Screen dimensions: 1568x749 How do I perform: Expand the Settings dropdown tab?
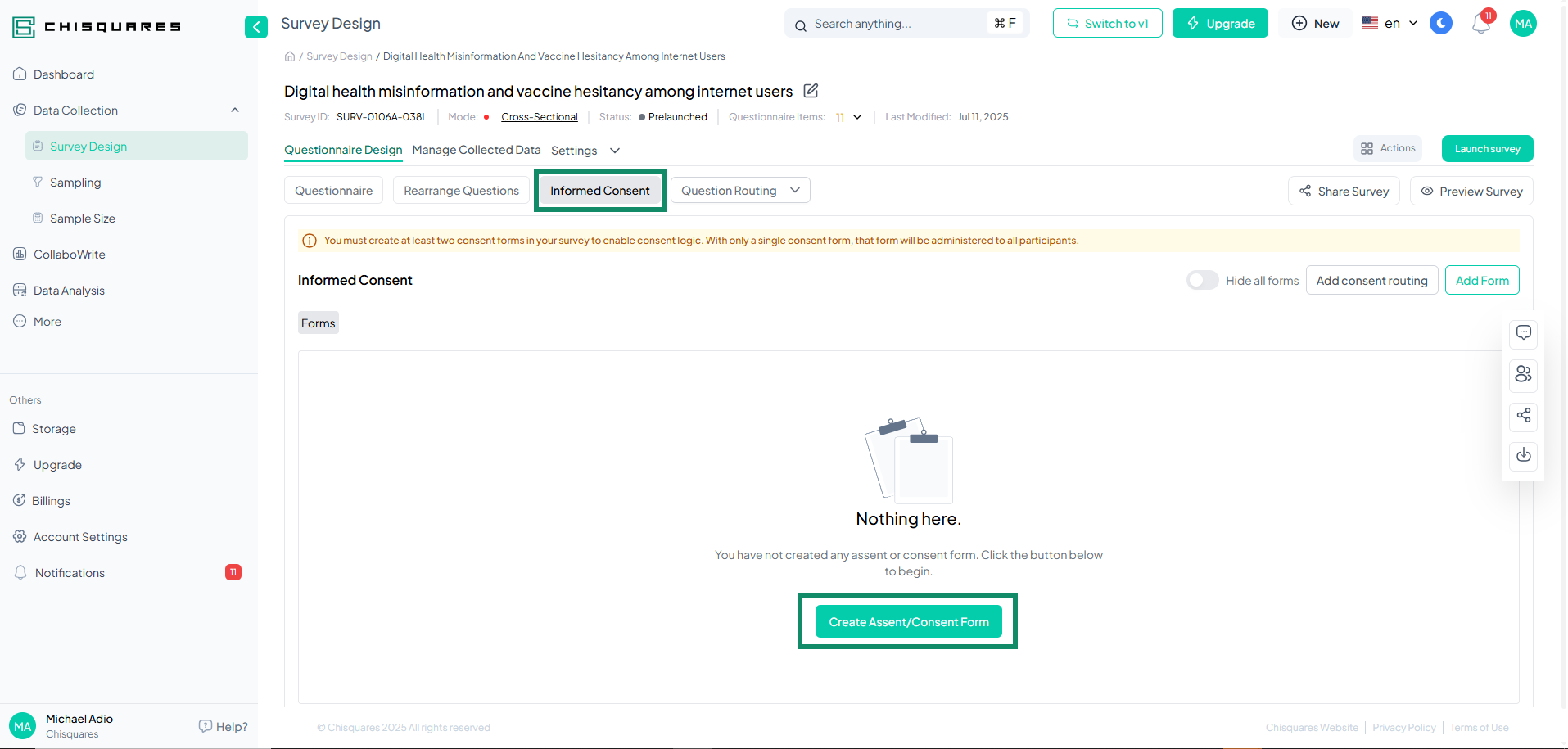pos(585,151)
